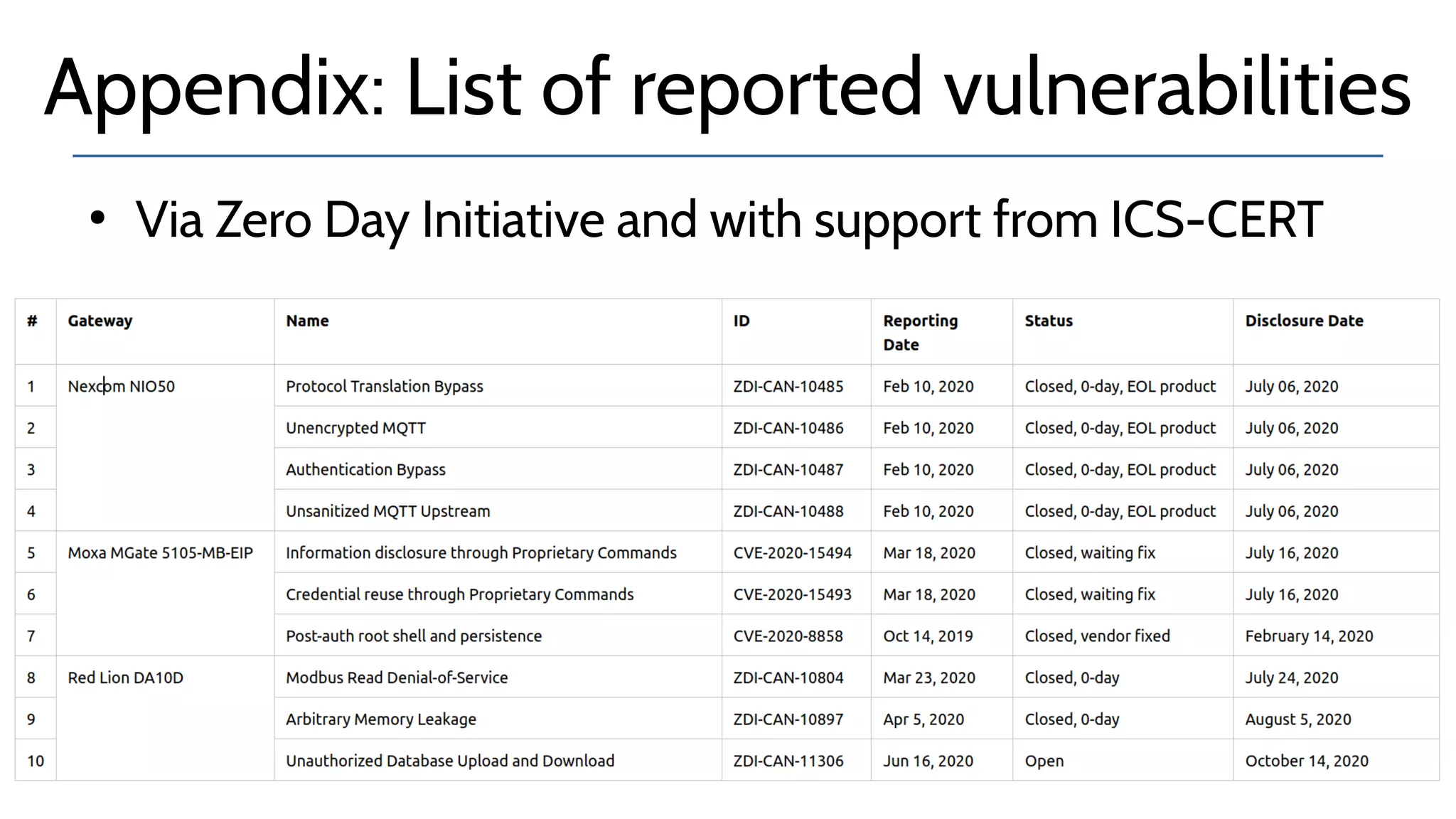Select ID 'CVE-2020-15493'
Viewport: 1456px width, 819px height.
click(792, 594)
